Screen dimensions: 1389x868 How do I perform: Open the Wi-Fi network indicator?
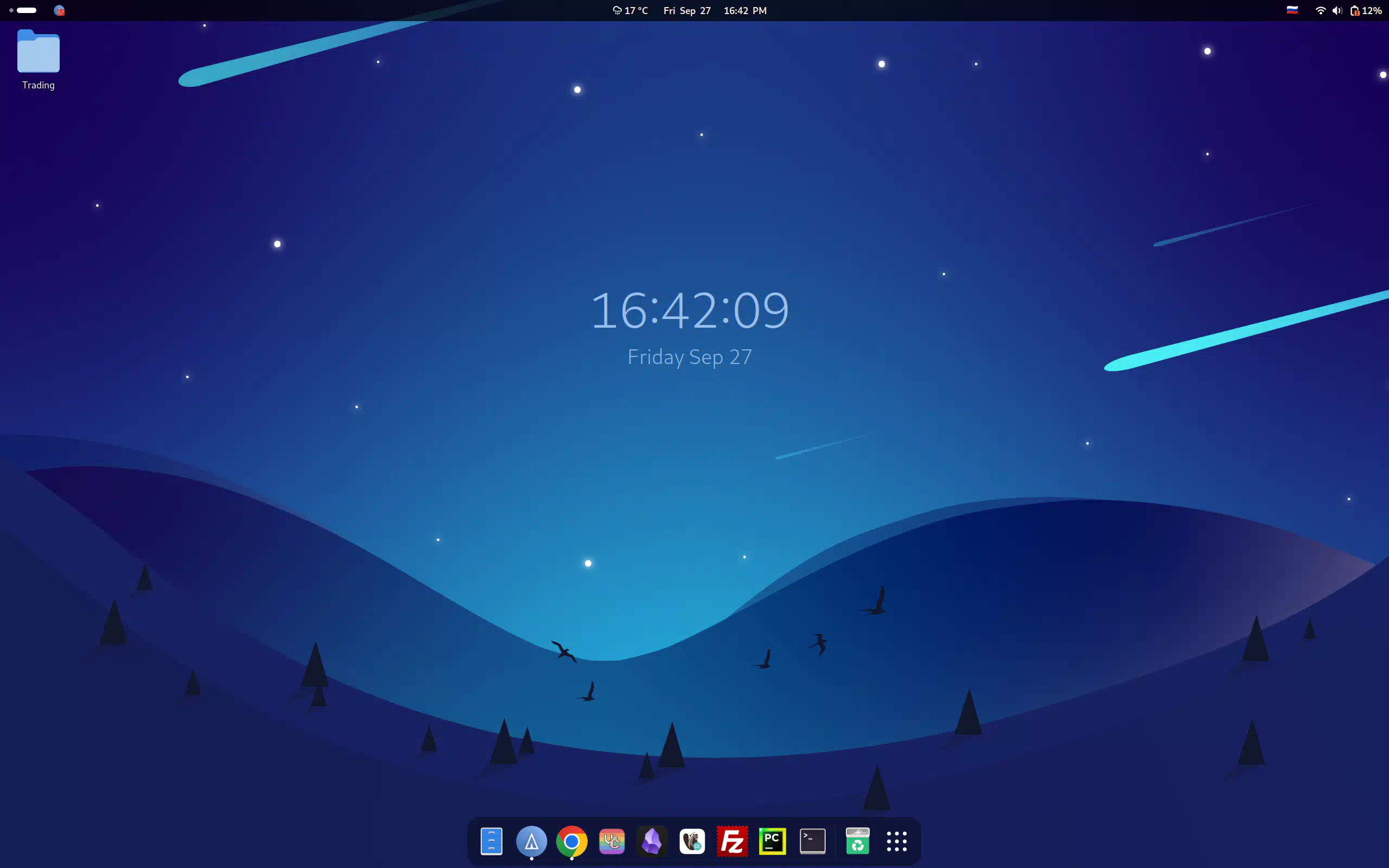click(x=1320, y=10)
